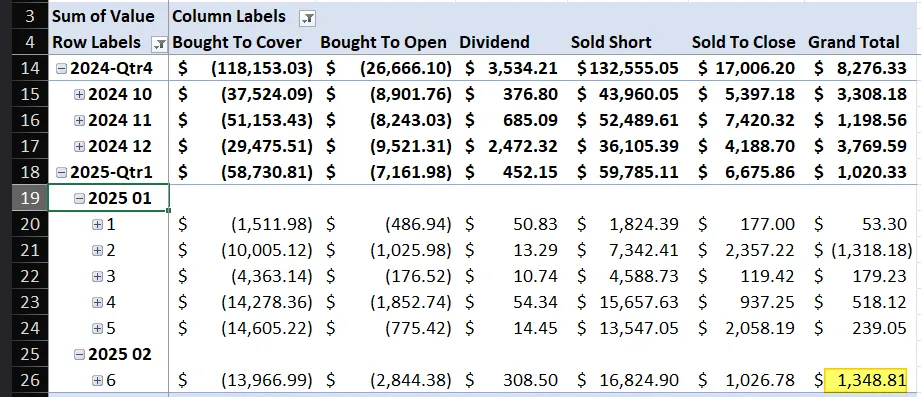Expand week 6 row

coord(98,381)
